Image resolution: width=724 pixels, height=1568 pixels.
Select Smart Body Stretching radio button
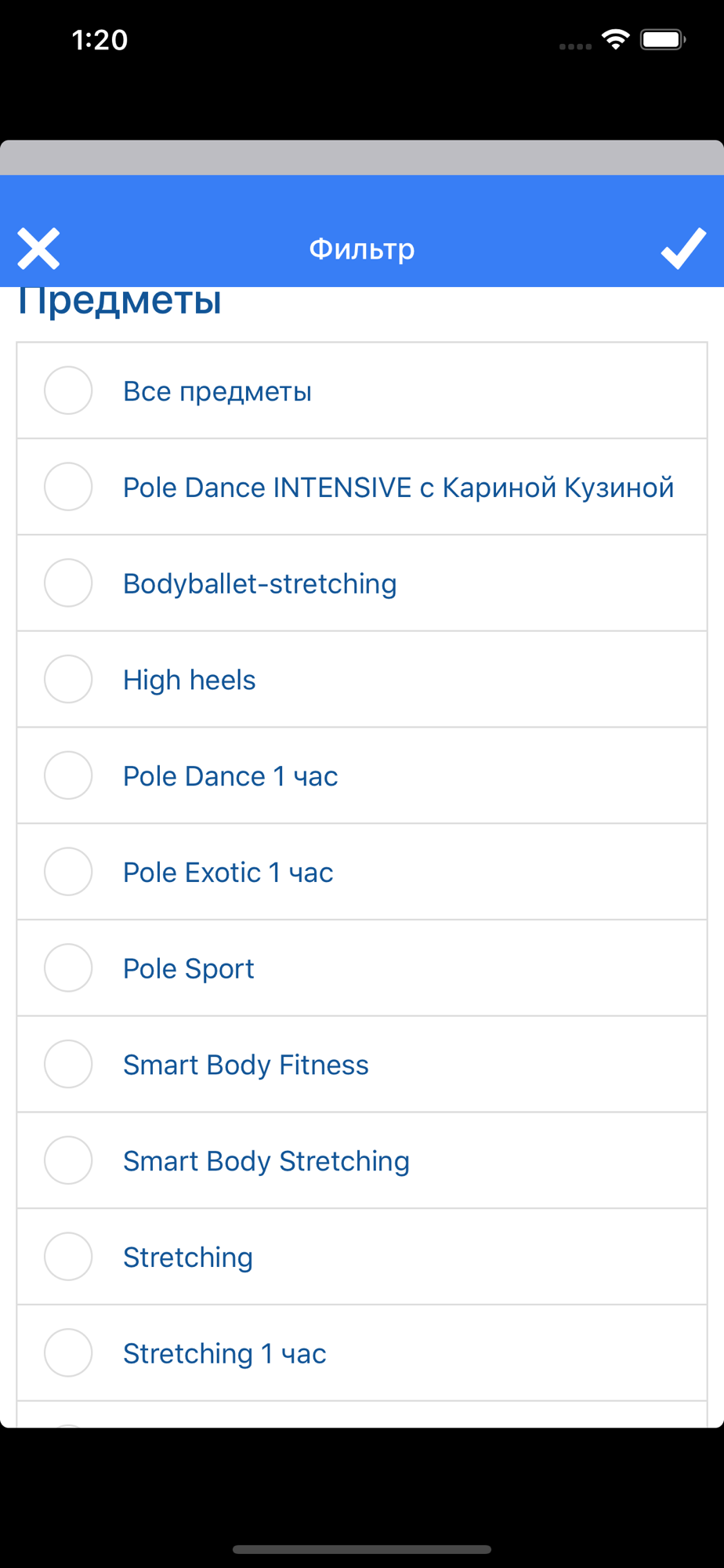pyautogui.click(x=68, y=1160)
